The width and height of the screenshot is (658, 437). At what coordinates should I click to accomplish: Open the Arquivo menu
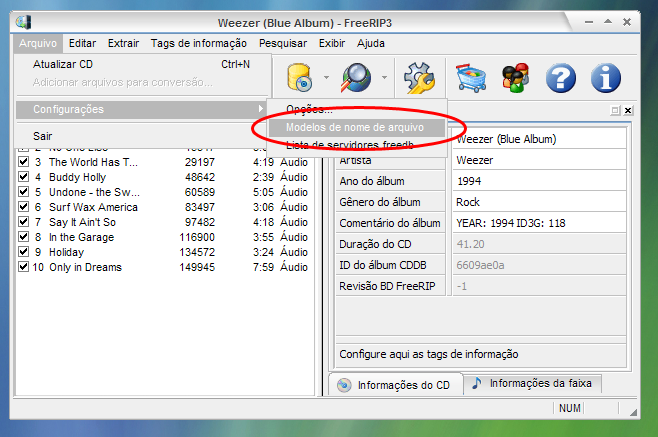38,43
